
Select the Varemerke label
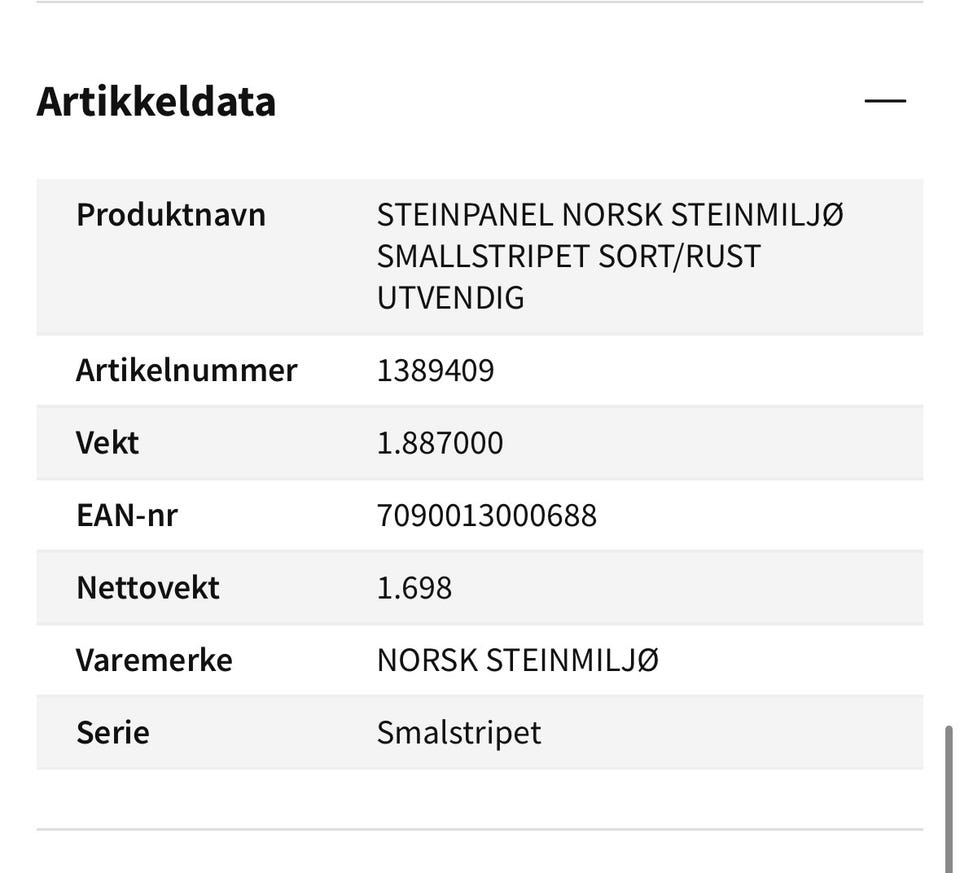click(x=154, y=660)
